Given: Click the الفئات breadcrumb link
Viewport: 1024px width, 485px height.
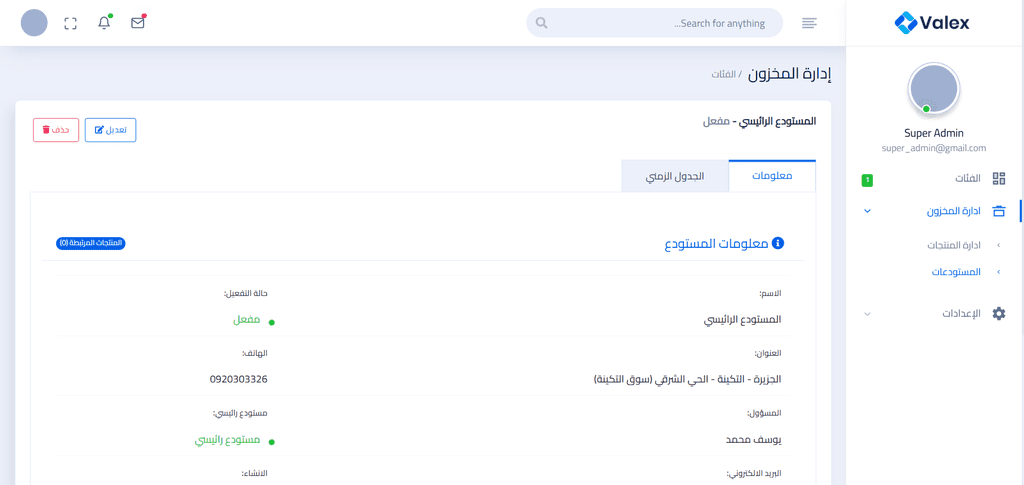Looking at the screenshot, I should tap(724, 74).
